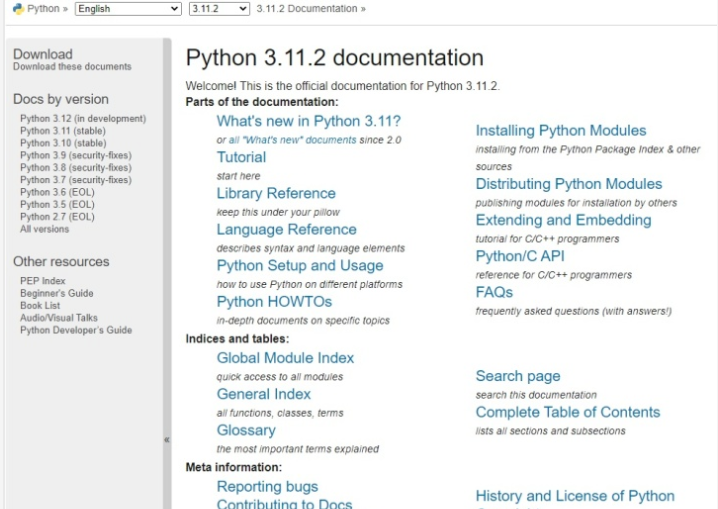The height and width of the screenshot is (509, 718).
Task: Open the Global Module Index
Action: coord(285,358)
